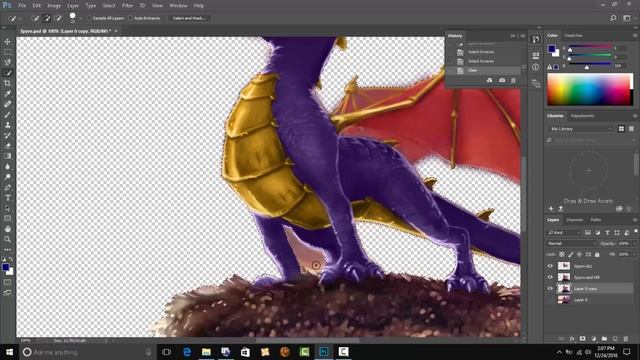Choose Subtract from Selection mode in options bar

coord(58,18)
